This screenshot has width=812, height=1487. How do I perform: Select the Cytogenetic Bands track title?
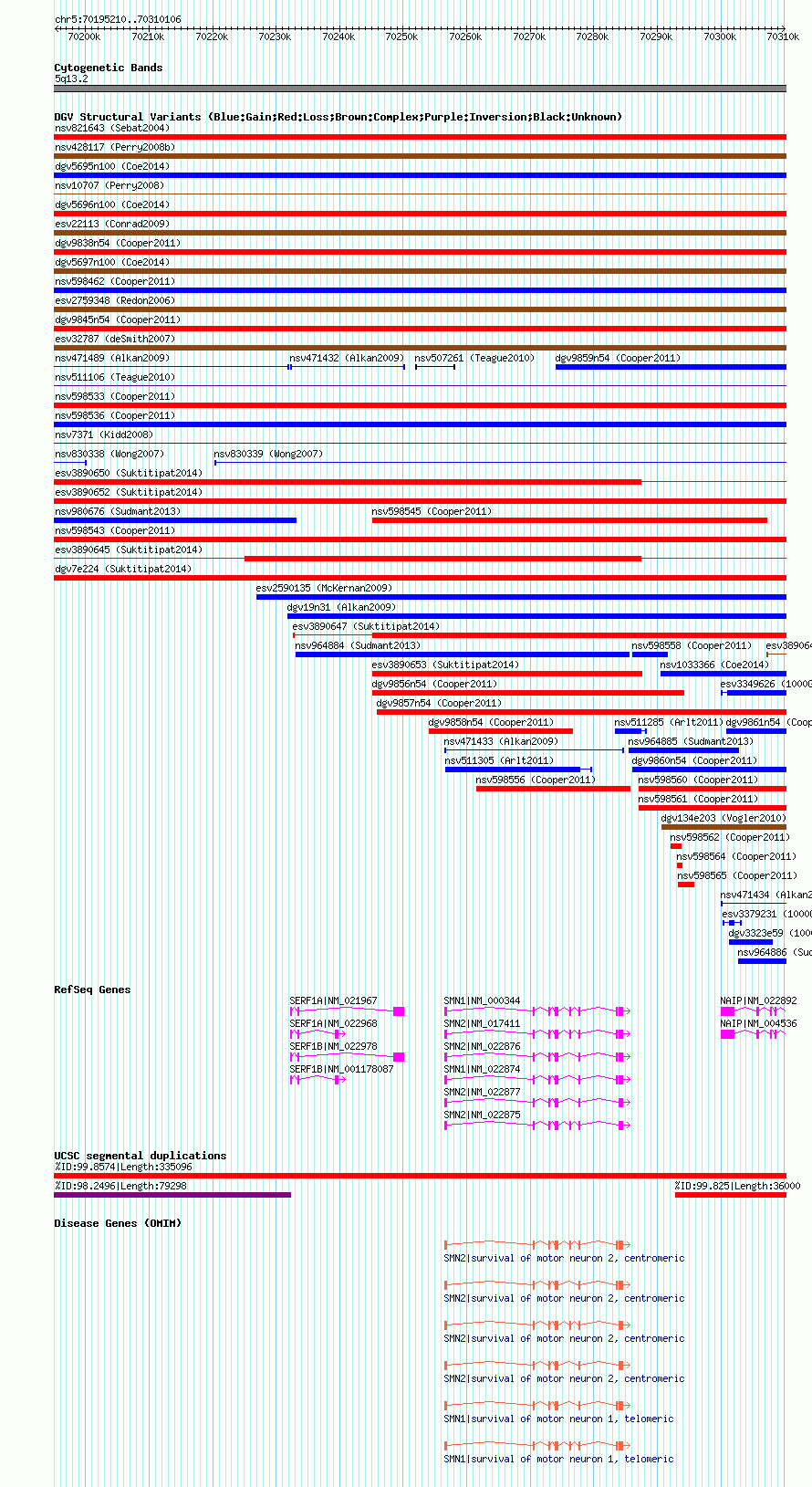click(109, 68)
